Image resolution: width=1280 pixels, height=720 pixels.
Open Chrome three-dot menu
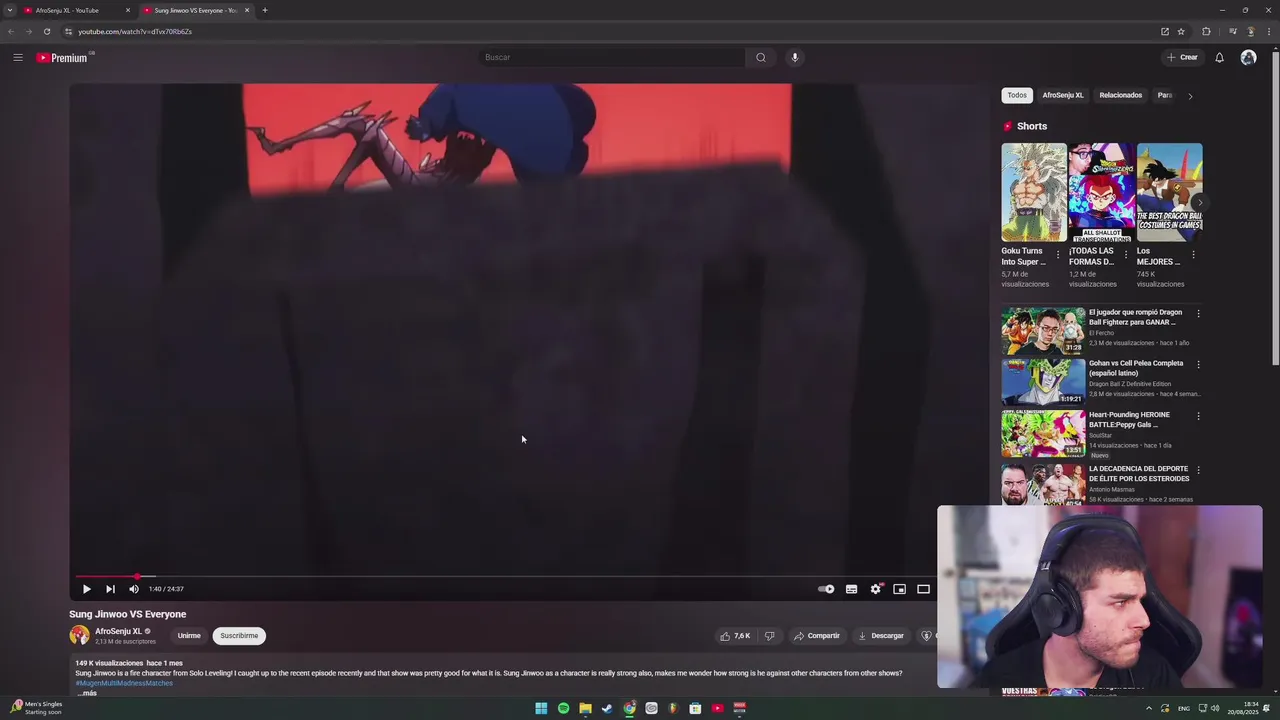(1270, 31)
